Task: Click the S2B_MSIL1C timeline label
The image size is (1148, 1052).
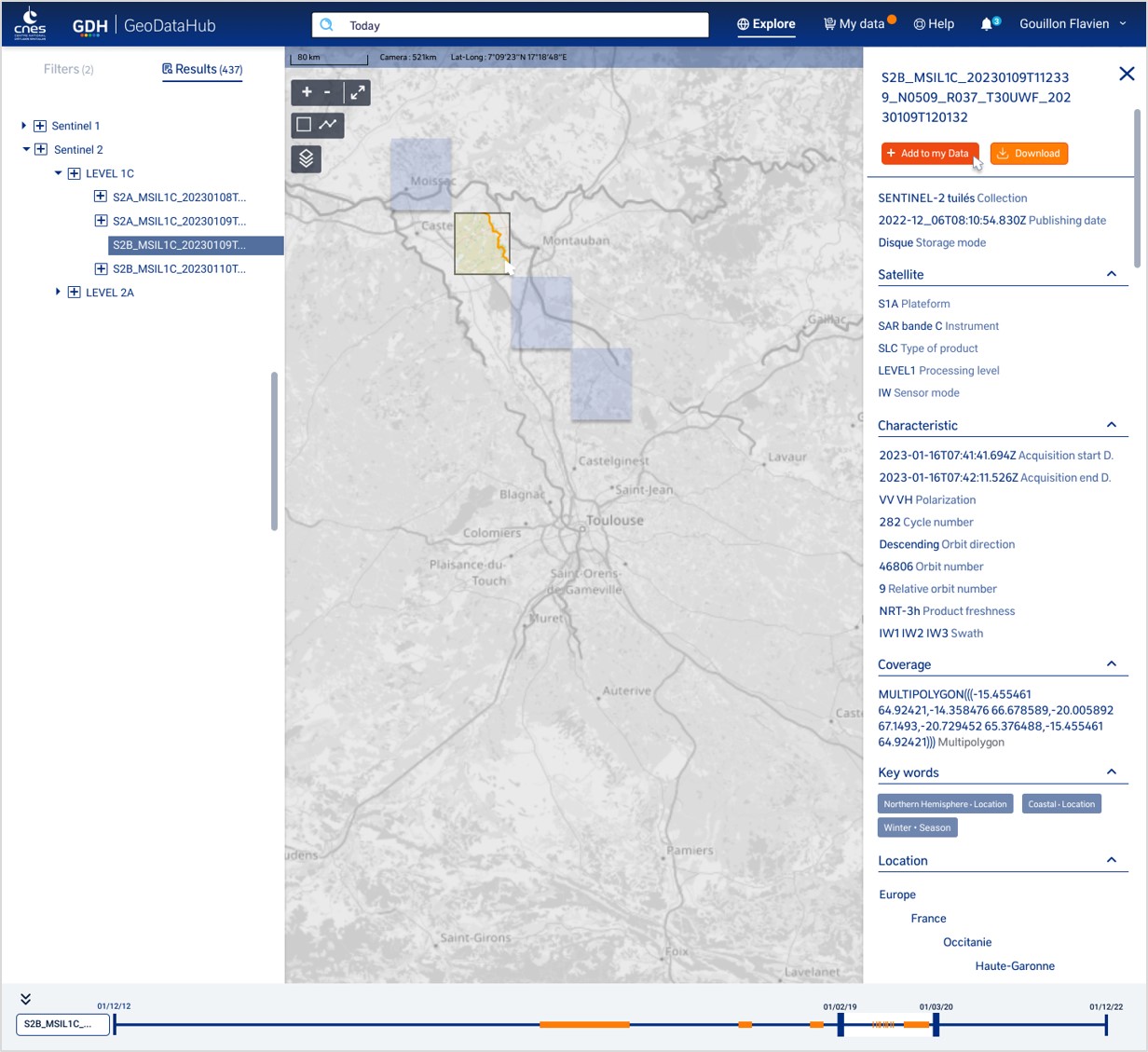Action: tap(62, 1024)
